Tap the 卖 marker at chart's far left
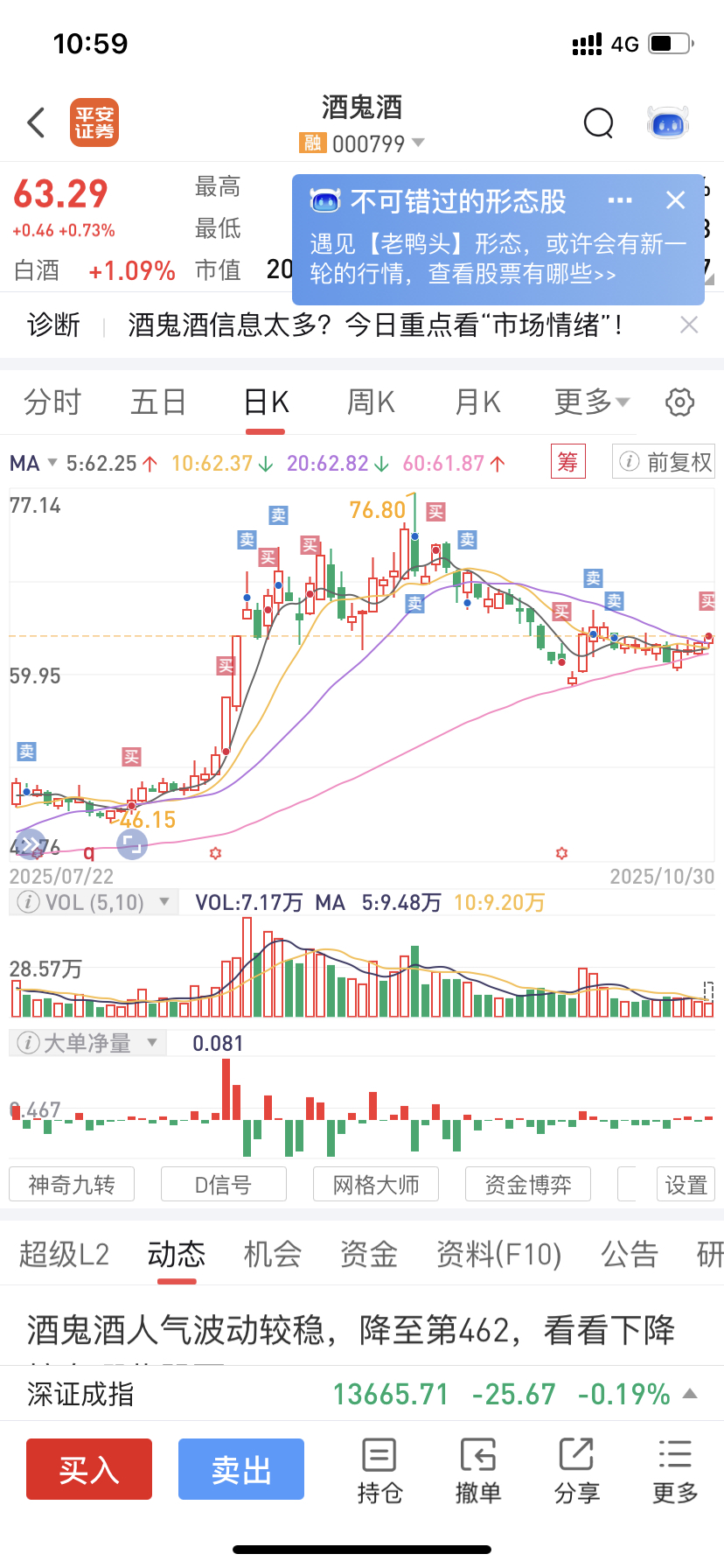724x1568 pixels. pyautogui.click(x=27, y=752)
